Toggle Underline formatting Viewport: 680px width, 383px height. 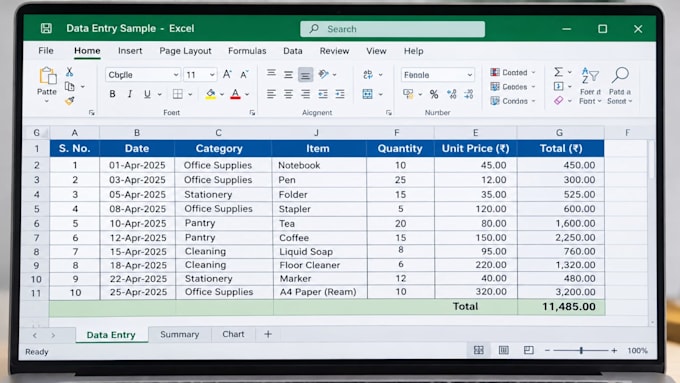click(147, 94)
